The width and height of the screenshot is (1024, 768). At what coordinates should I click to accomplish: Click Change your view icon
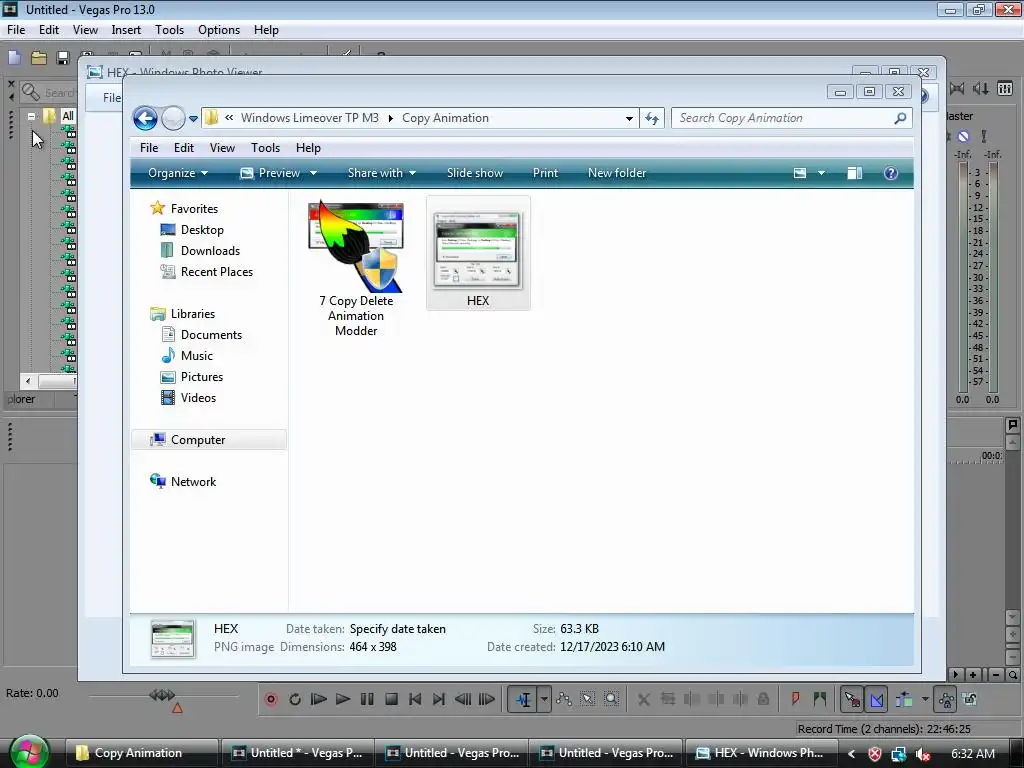[x=800, y=173]
